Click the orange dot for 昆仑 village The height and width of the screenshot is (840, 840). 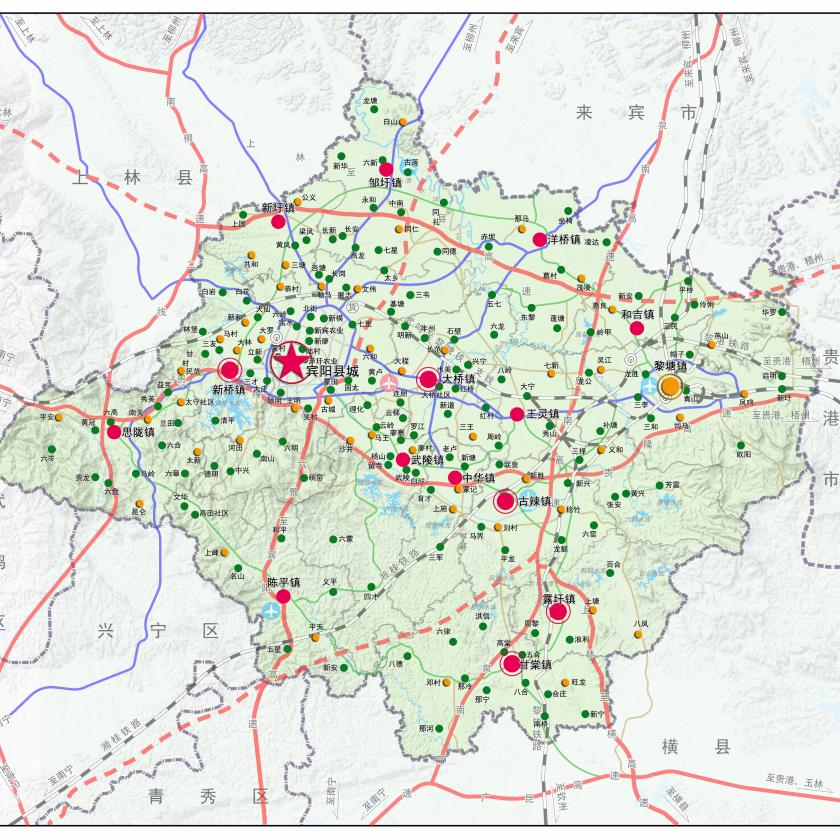pyautogui.click(x=139, y=504)
